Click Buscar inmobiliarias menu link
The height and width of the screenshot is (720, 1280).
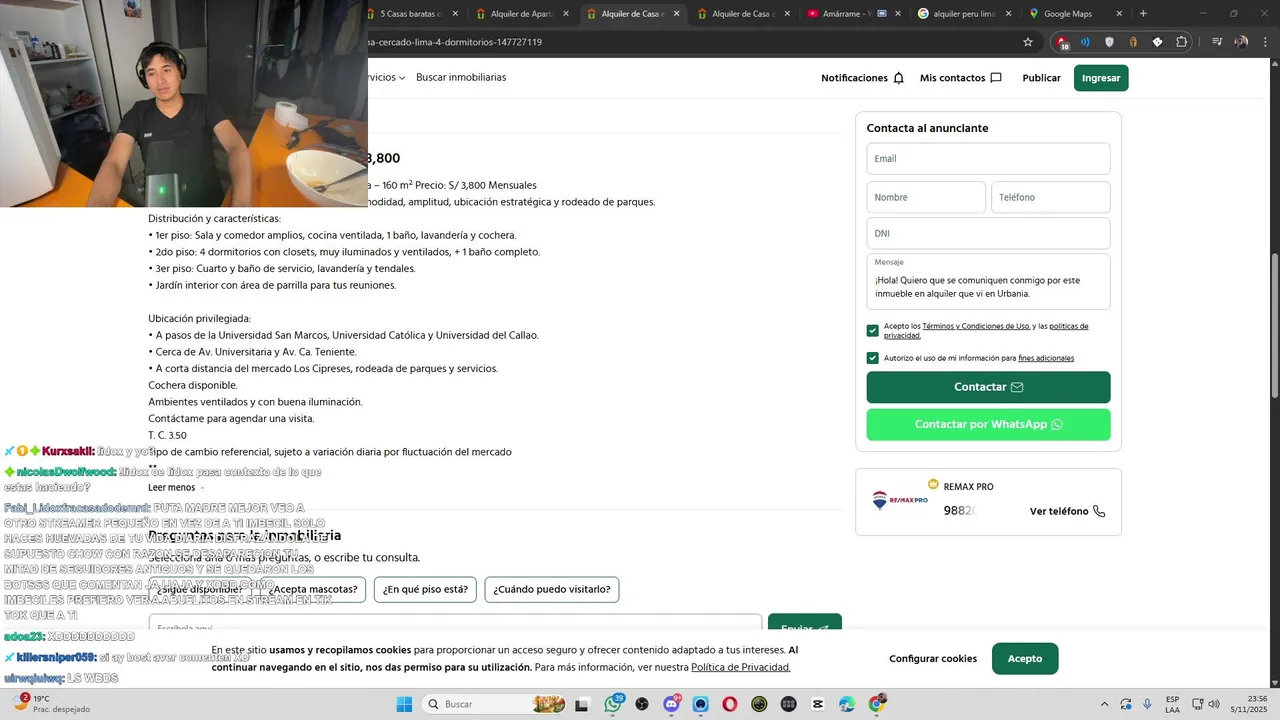click(x=461, y=77)
